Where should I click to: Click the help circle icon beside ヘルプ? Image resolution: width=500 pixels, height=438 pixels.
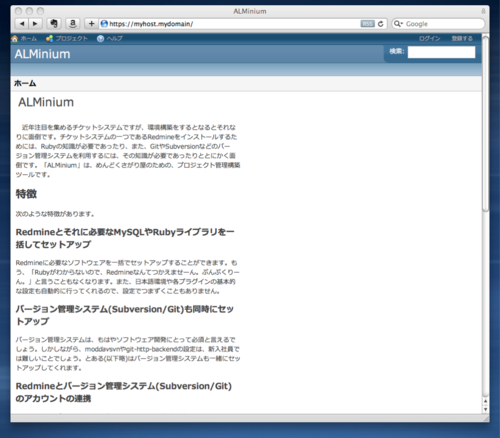[100, 39]
